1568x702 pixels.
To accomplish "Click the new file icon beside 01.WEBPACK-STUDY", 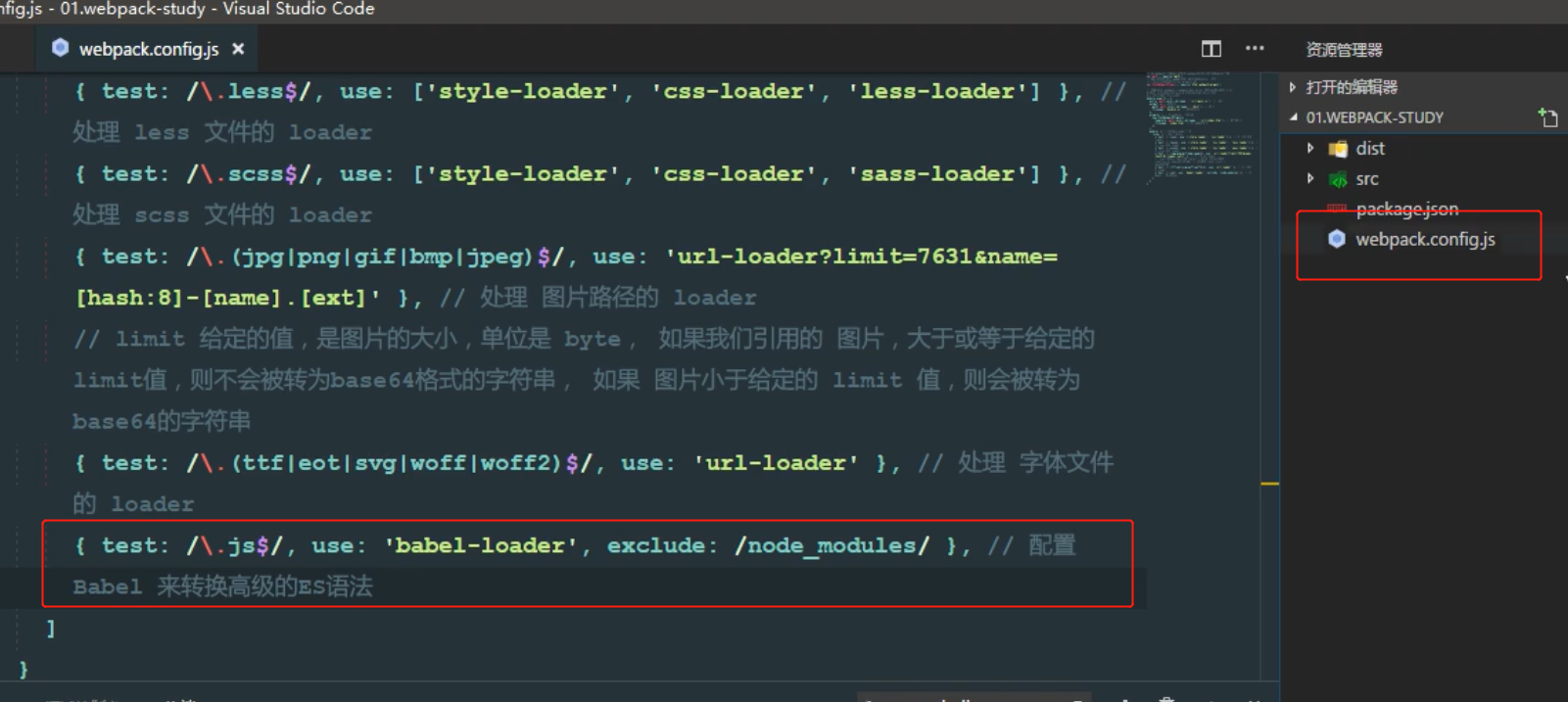I will (1547, 117).
